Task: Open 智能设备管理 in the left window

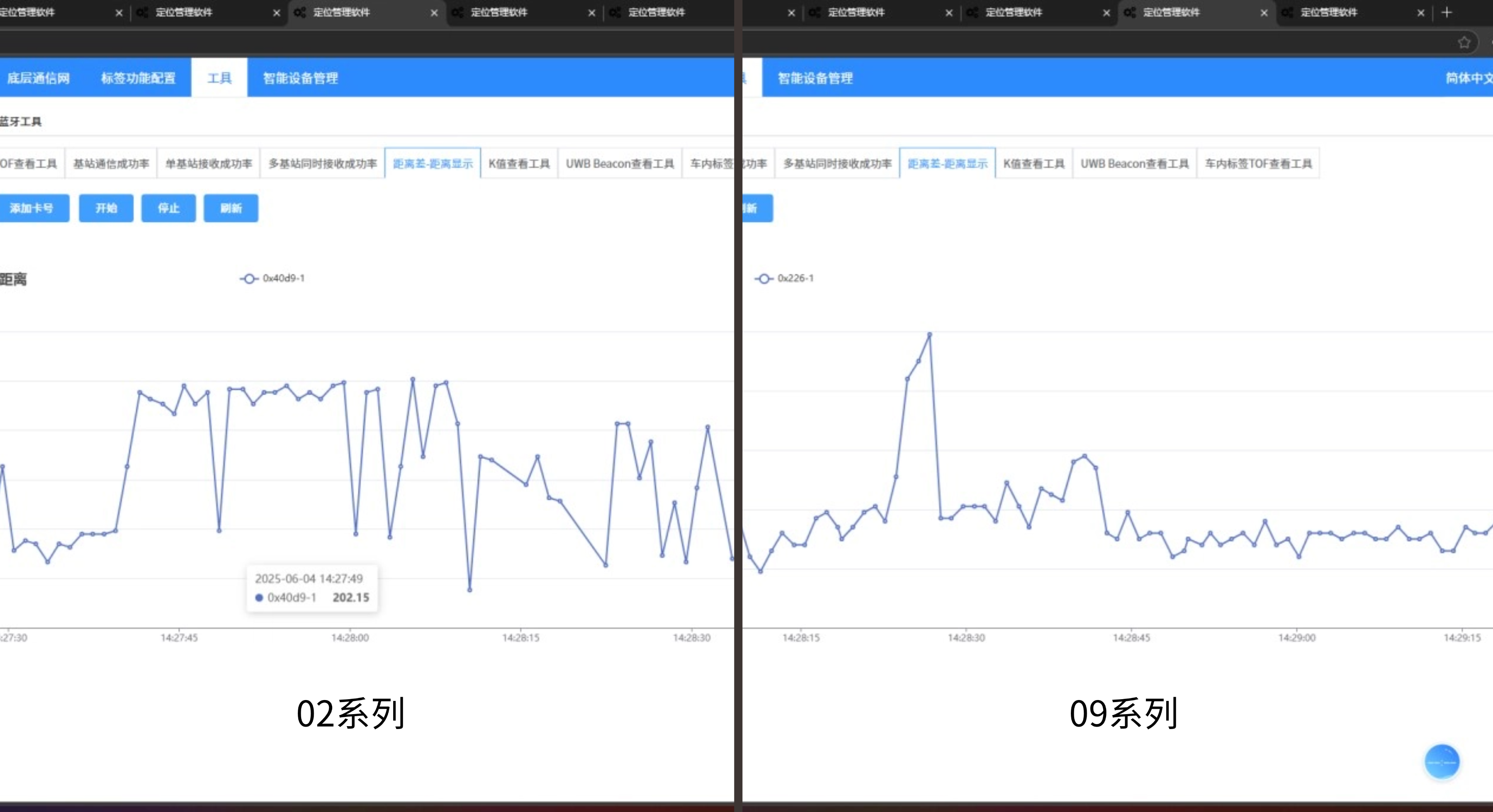Action: click(x=300, y=78)
